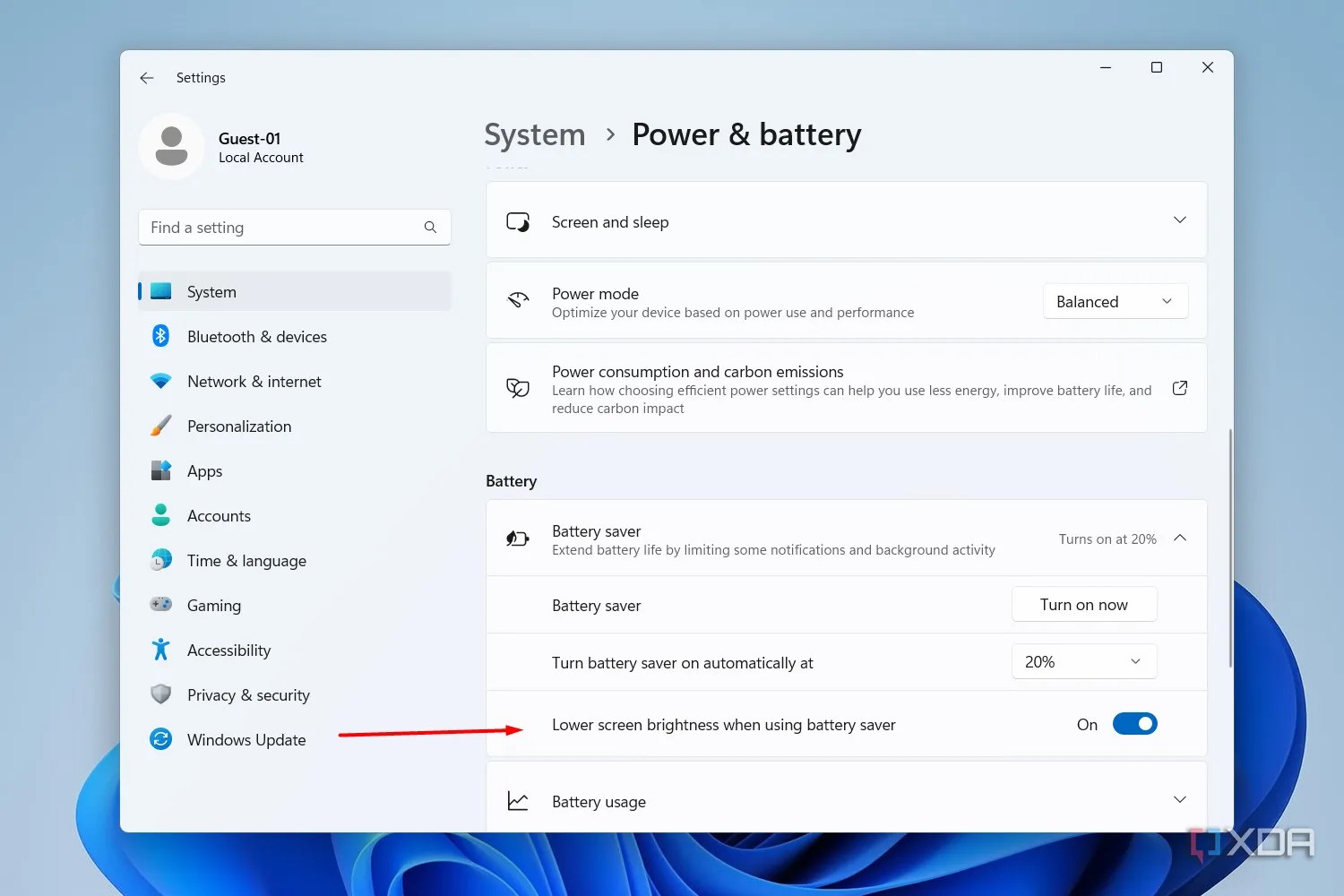Click the Windows Update icon
Image resolution: width=1344 pixels, height=896 pixels.
tap(160, 739)
